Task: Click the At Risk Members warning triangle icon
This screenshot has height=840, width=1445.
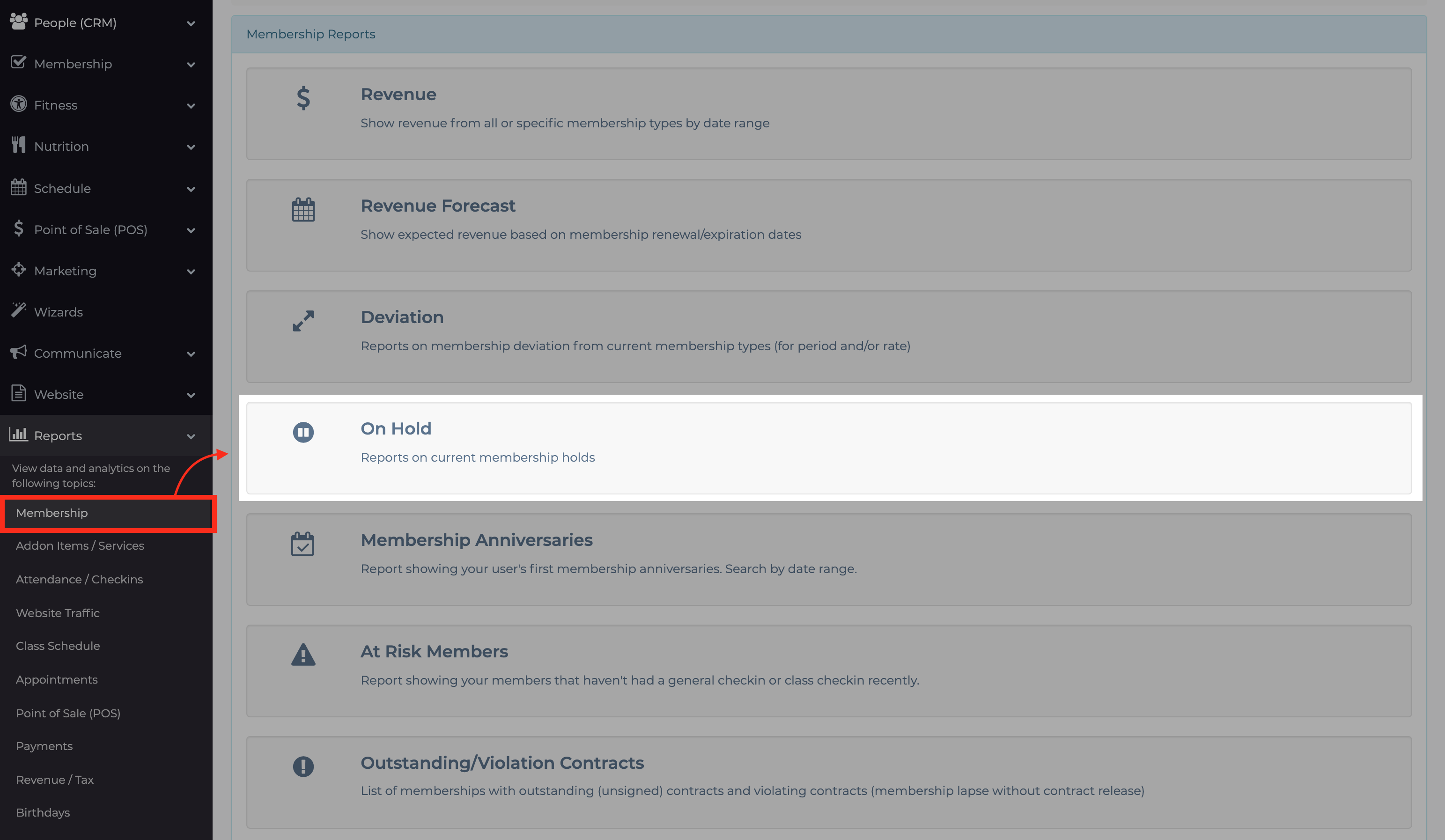Action: coord(303,655)
